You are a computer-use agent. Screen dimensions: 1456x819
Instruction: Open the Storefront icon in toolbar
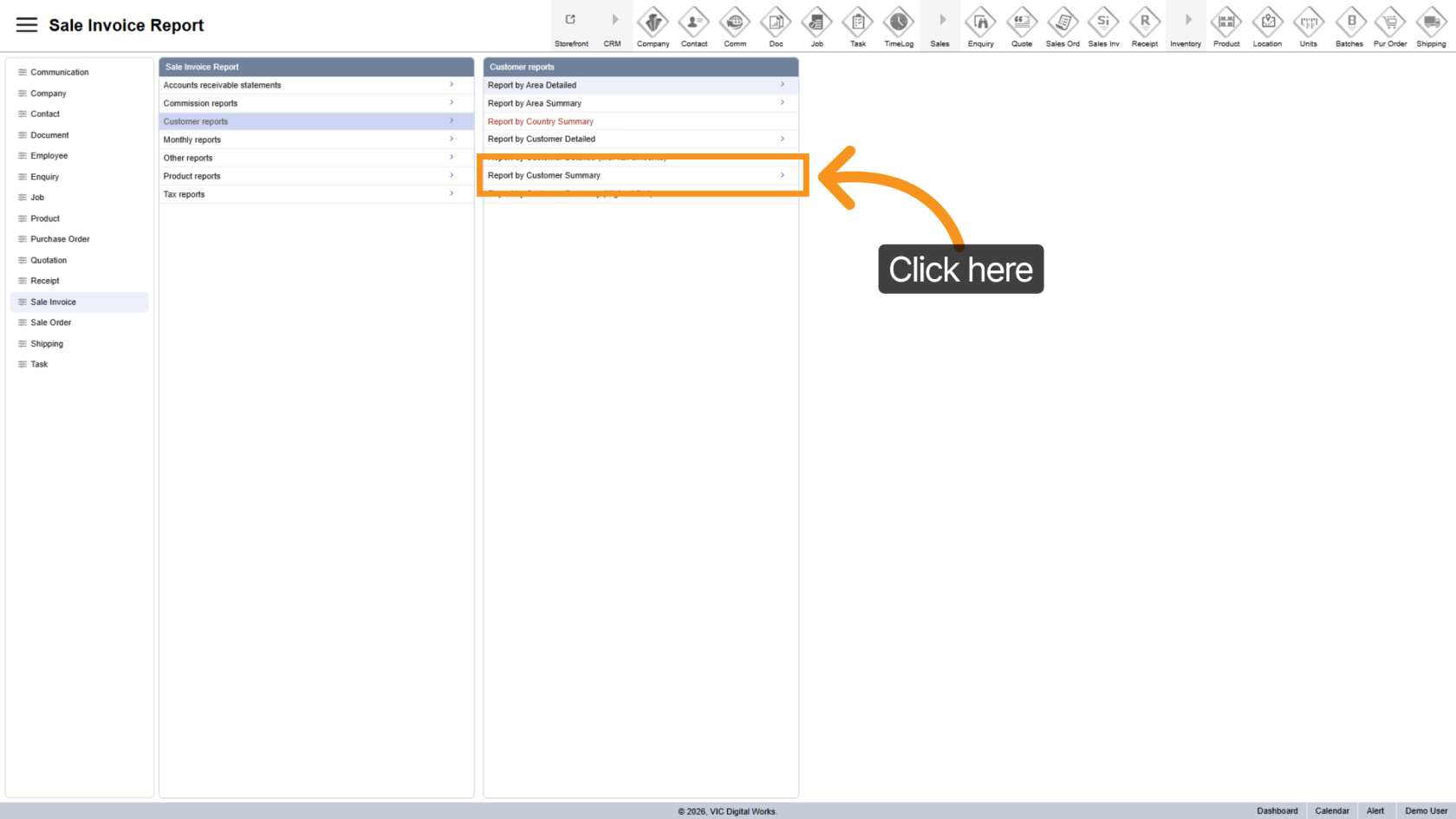(x=571, y=21)
